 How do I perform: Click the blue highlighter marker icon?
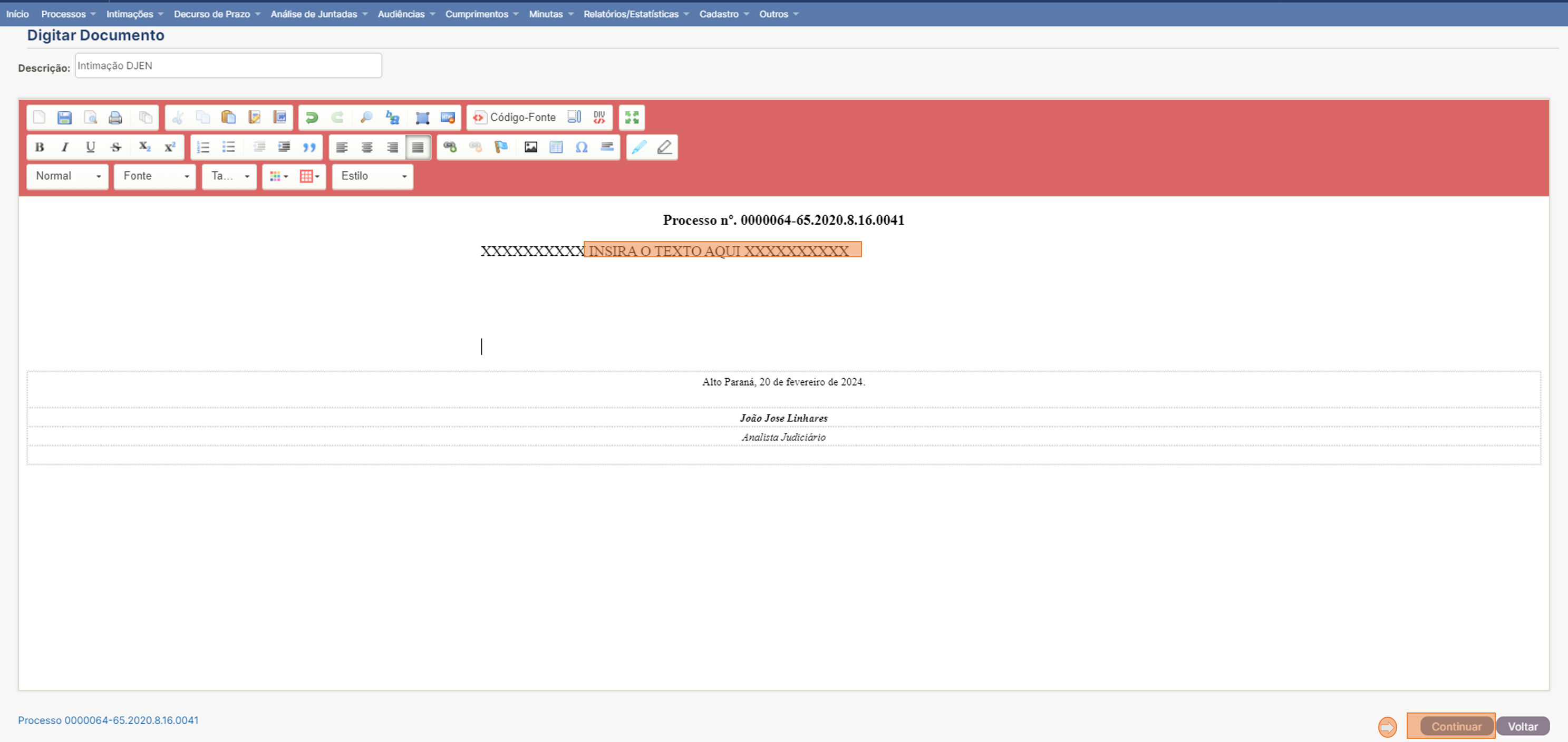tap(639, 147)
